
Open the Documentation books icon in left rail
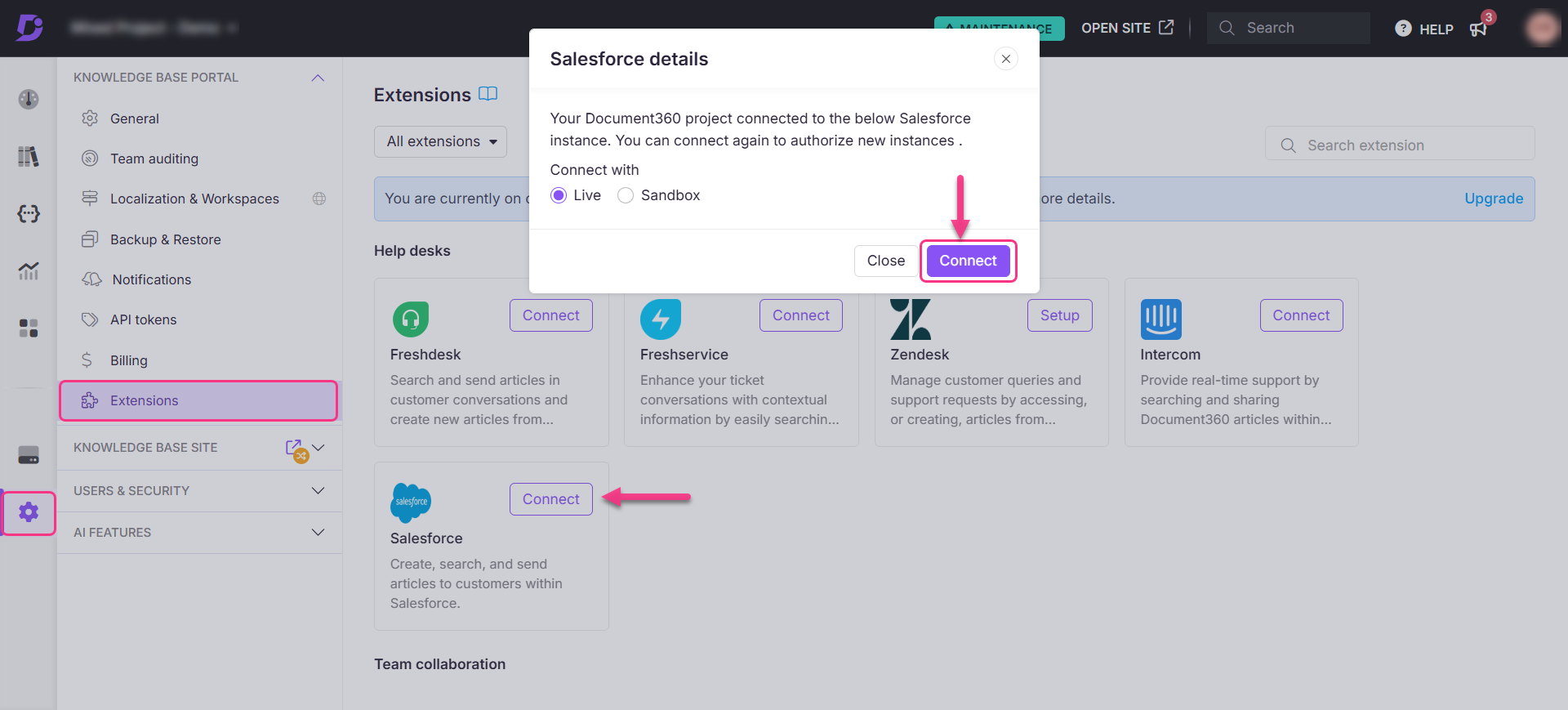pyautogui.click(x=29, y=156)
